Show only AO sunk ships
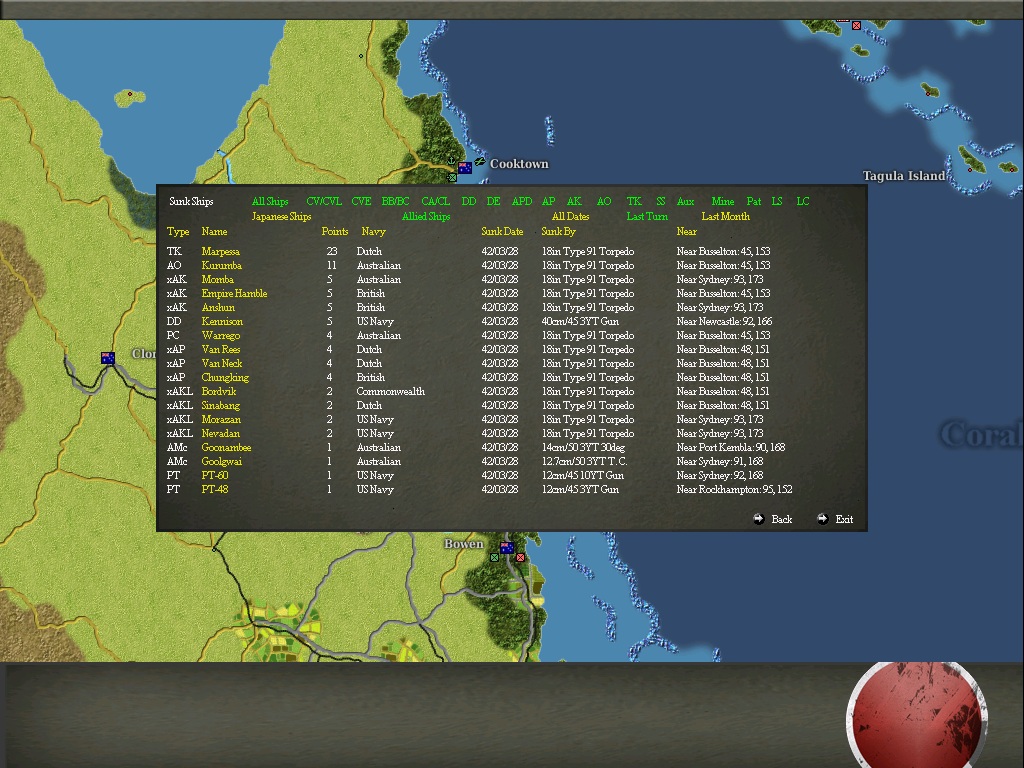The height and width of the screenshot is (768, 1024). coord(604,201)
